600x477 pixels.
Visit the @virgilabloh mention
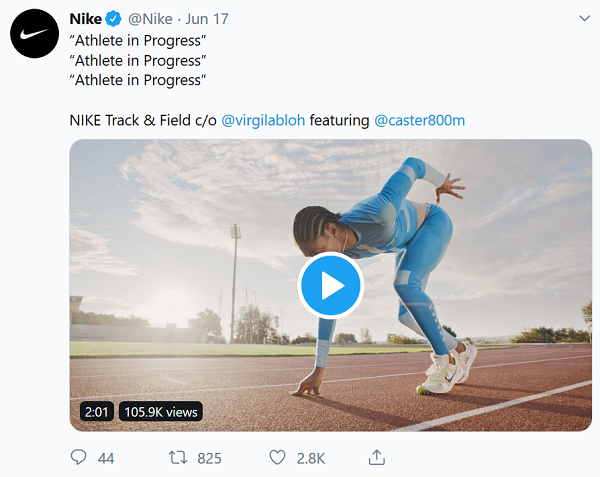pyautogui.click(x=263, y=120)
